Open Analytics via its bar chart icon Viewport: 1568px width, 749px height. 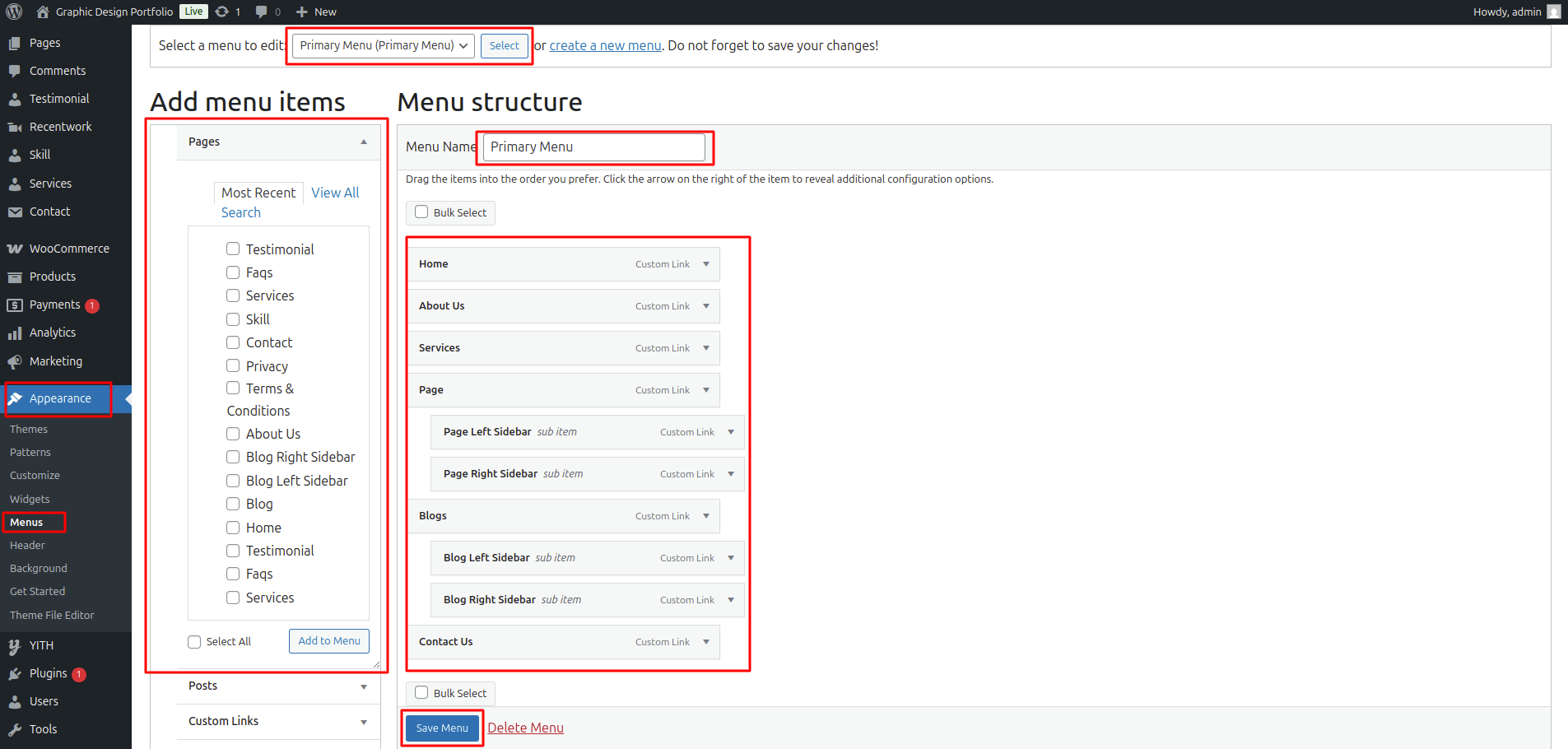click(x=15, y=333)
